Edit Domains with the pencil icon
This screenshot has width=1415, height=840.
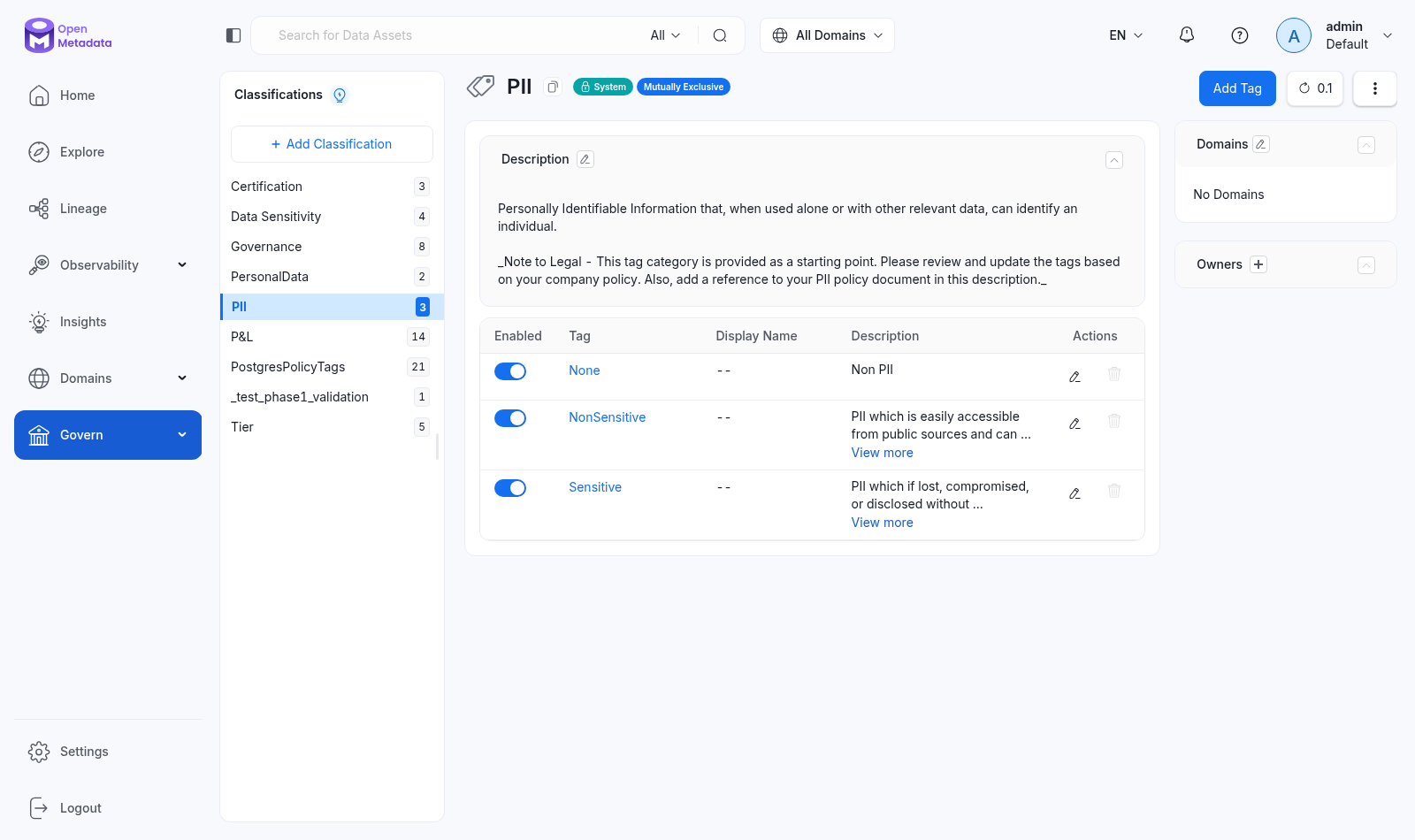coord(1261,144)
